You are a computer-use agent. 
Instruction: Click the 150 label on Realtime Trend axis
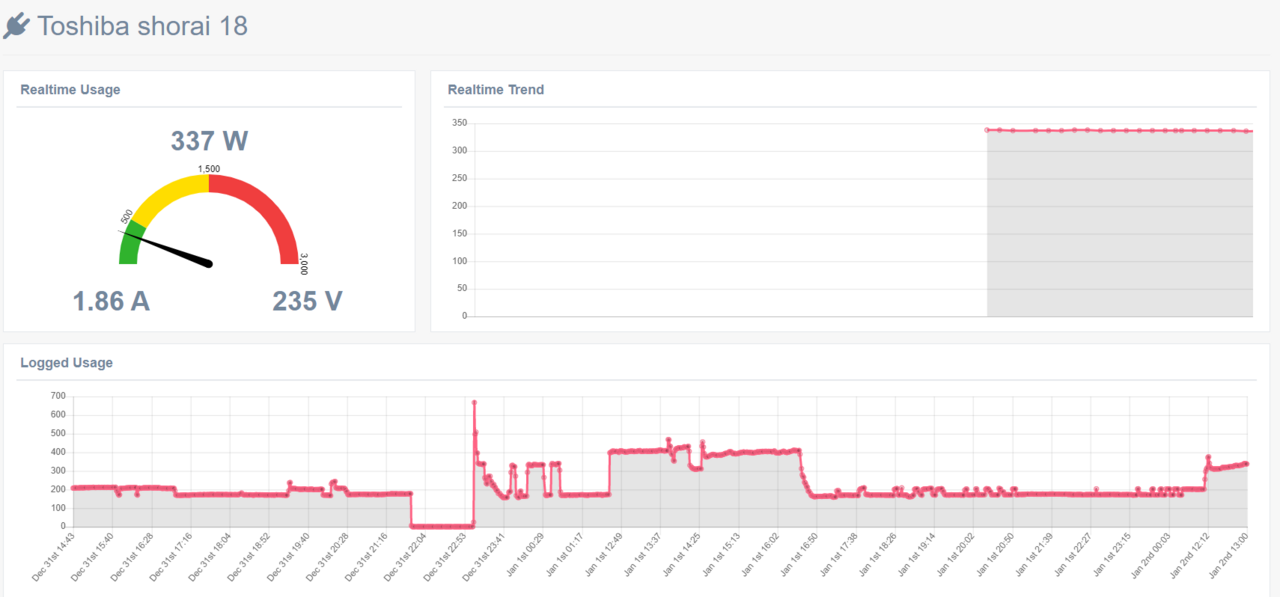(458, 233)
